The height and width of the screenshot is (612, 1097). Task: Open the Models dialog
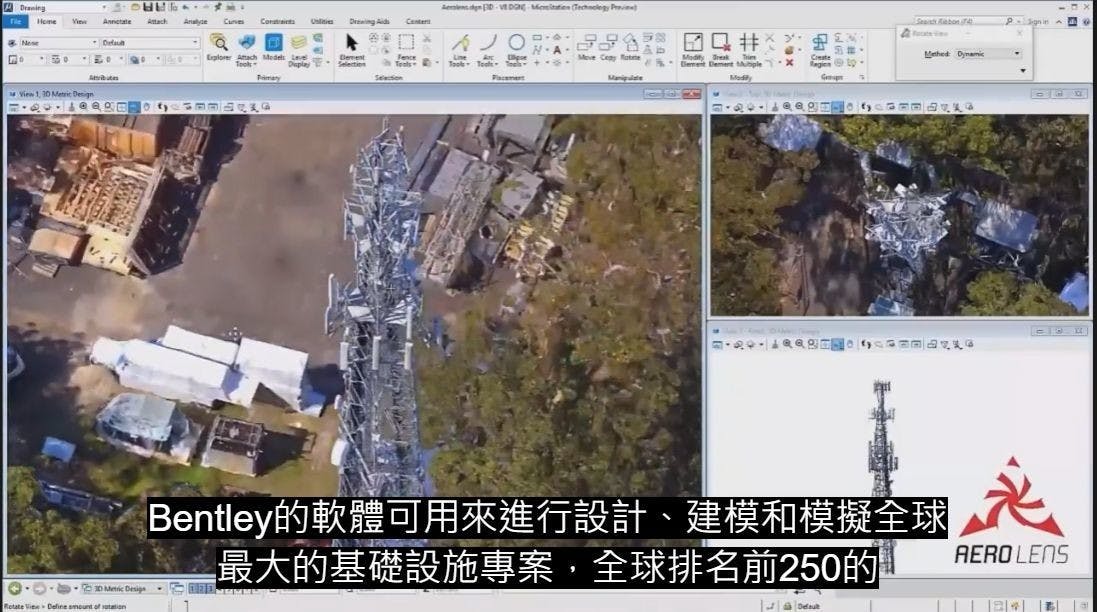pyautogui.click(x=274, y=48)
